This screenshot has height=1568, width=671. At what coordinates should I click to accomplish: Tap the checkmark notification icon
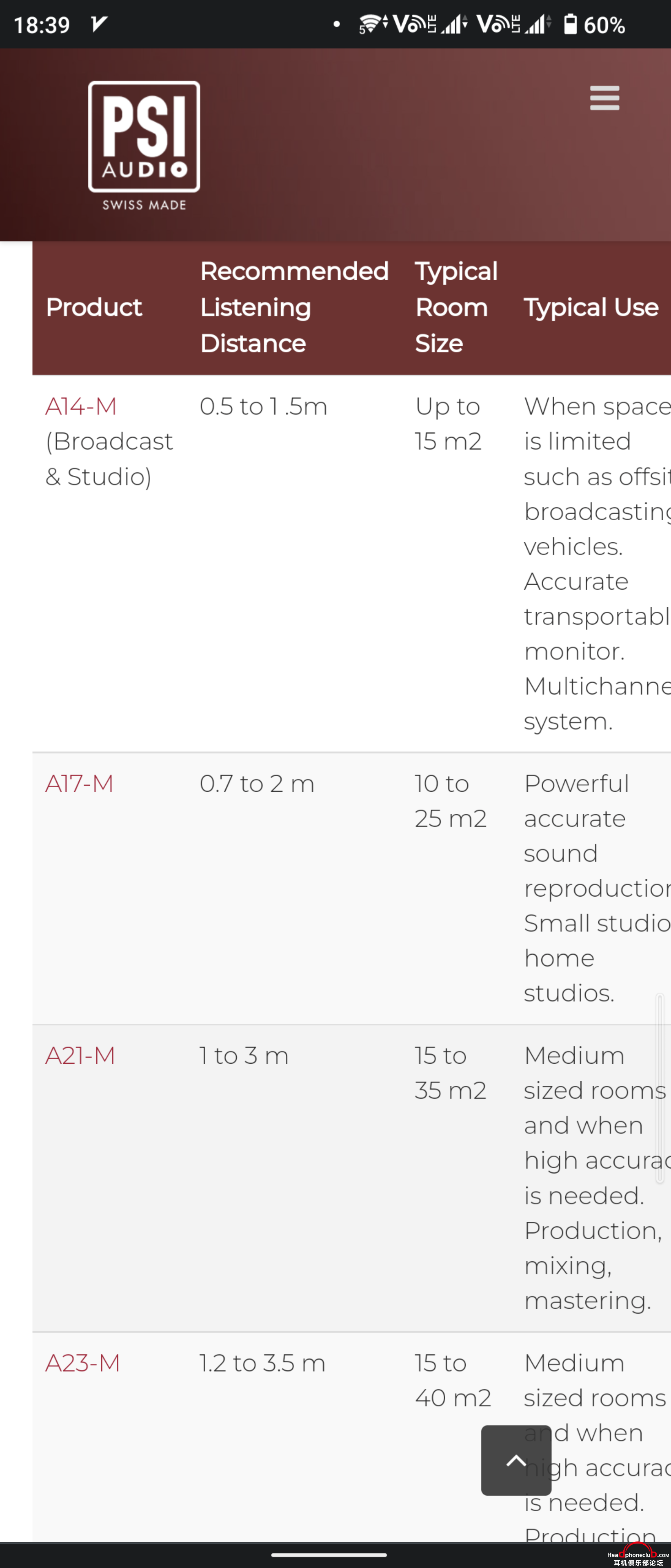point(98,24)
